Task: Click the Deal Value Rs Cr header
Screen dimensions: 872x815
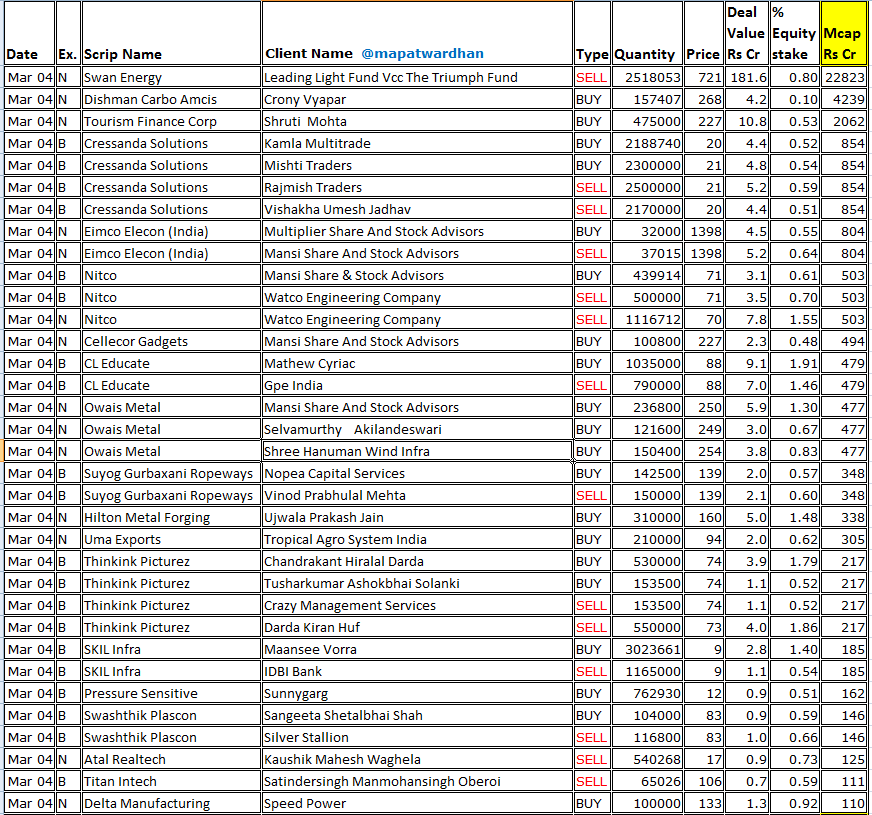Action: [746, 33]
